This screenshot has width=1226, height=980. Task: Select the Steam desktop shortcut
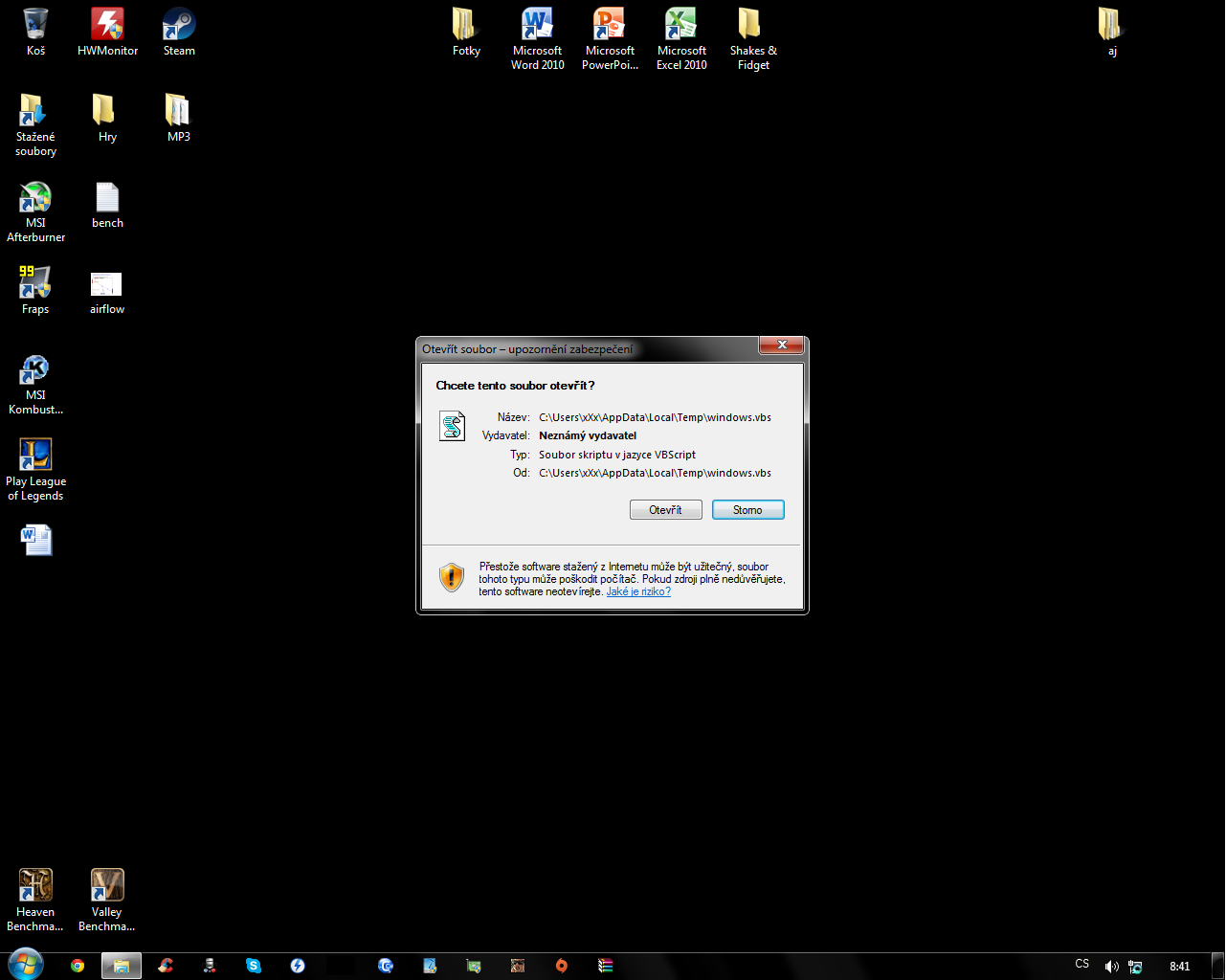point(179,33)
